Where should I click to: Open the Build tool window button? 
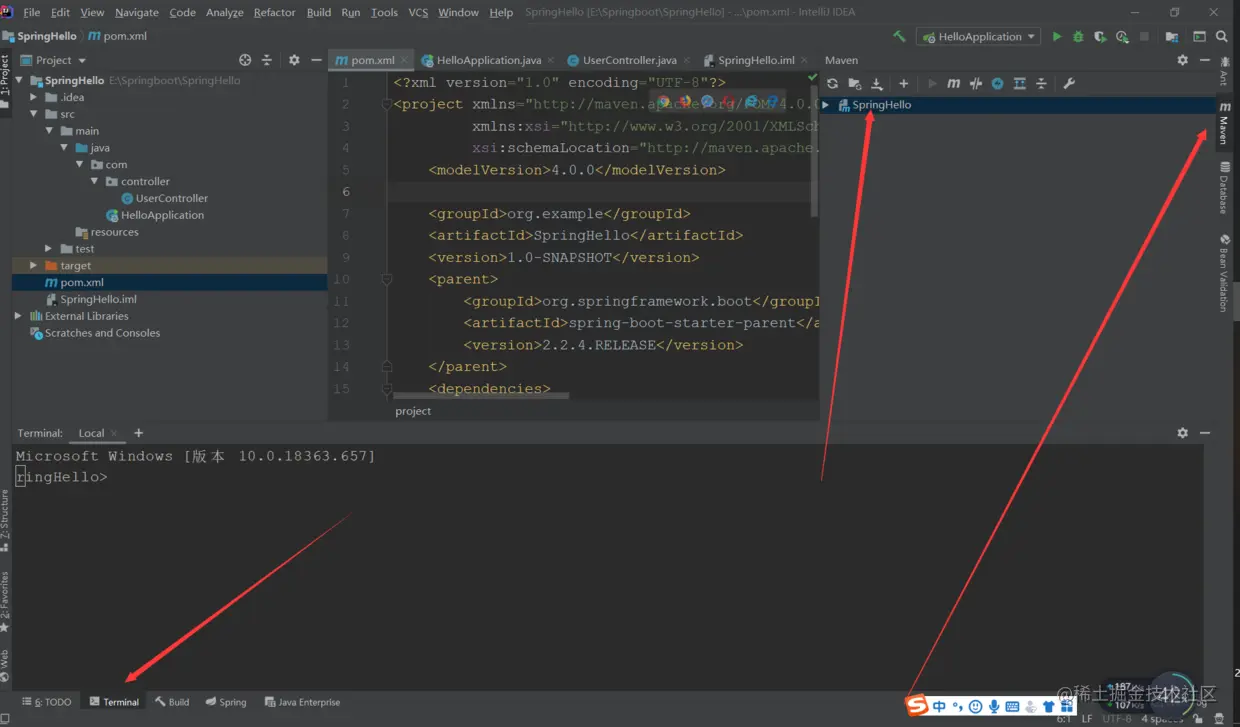172,702
